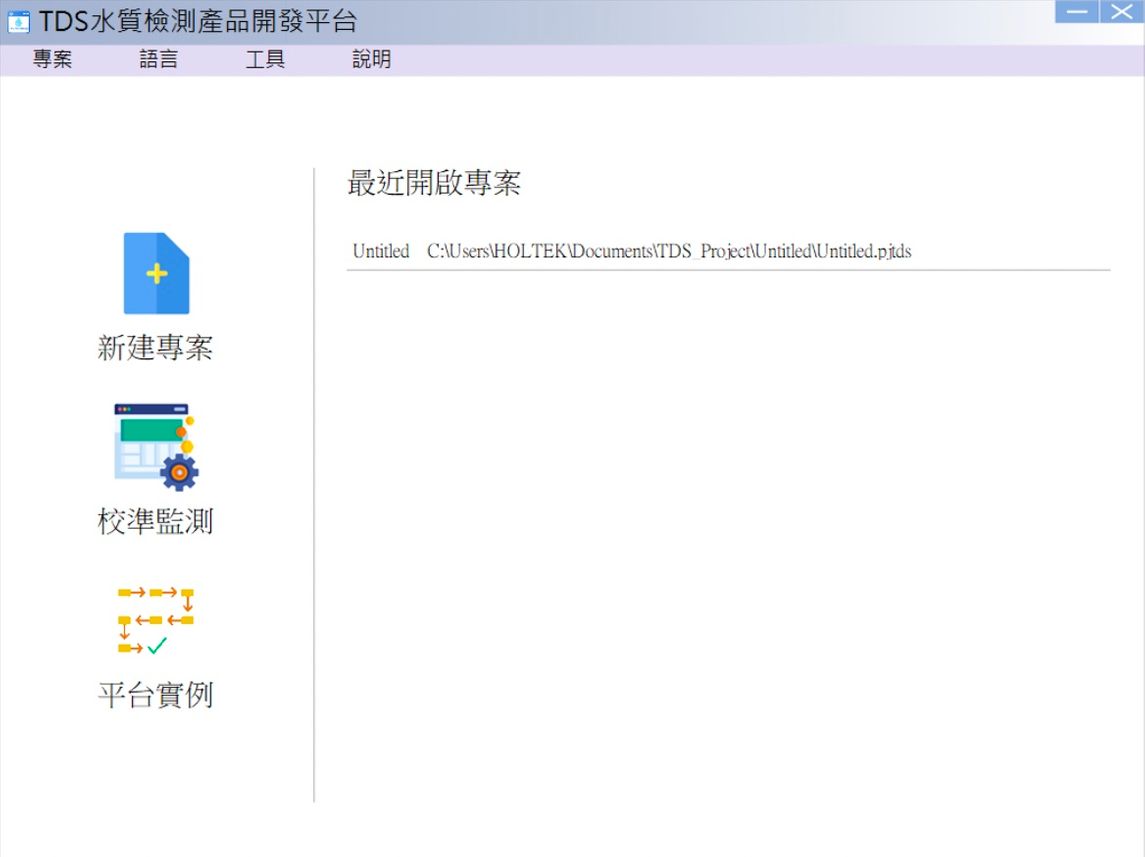Open the 語言 menu

pos(158,59)
